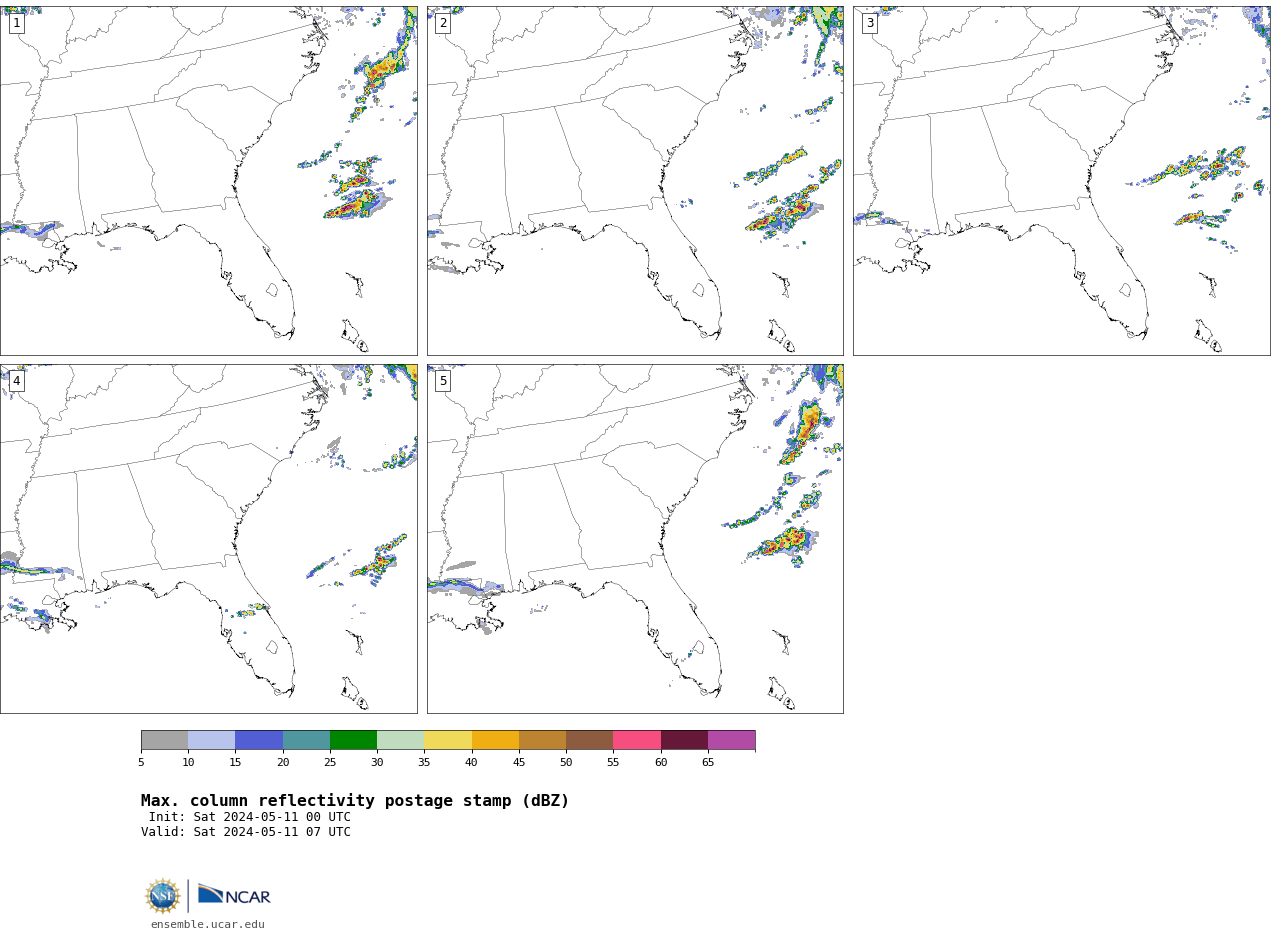Viewport: 1280px width, 936px height.
Task: Click the light blue 10-15 dBZ swatch
Action: pyautogui.click(x=211, y=740)
